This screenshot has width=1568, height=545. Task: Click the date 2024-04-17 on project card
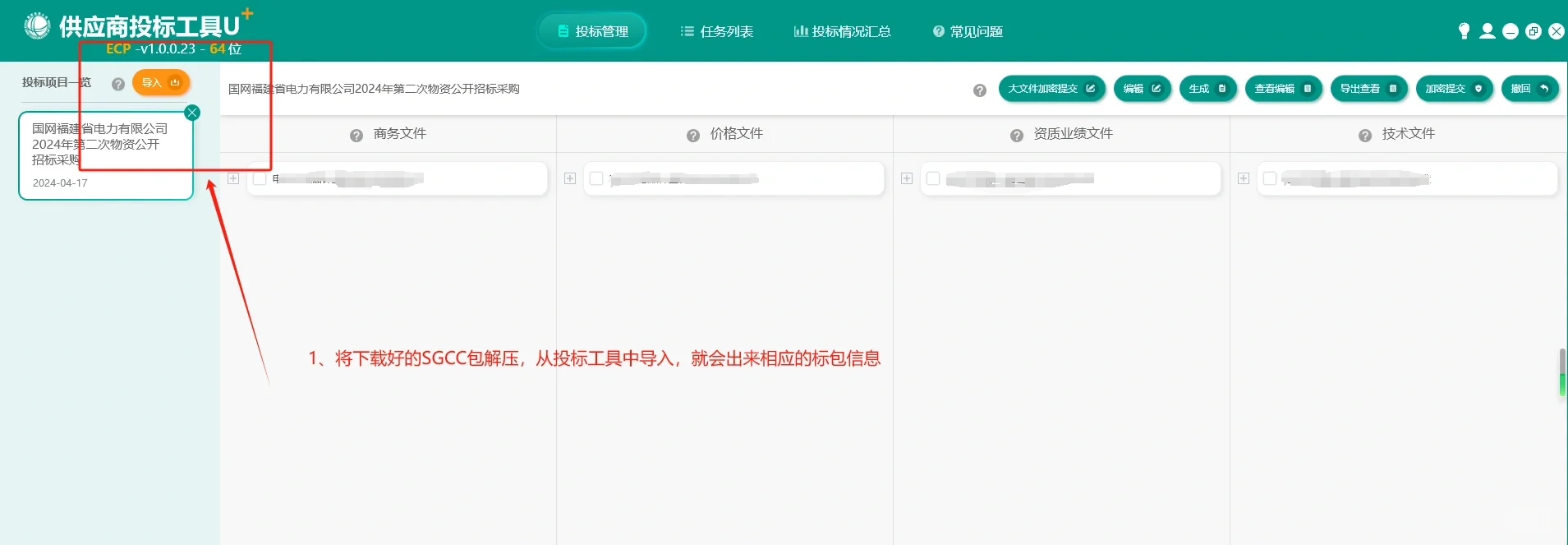[x=60, y=183]
